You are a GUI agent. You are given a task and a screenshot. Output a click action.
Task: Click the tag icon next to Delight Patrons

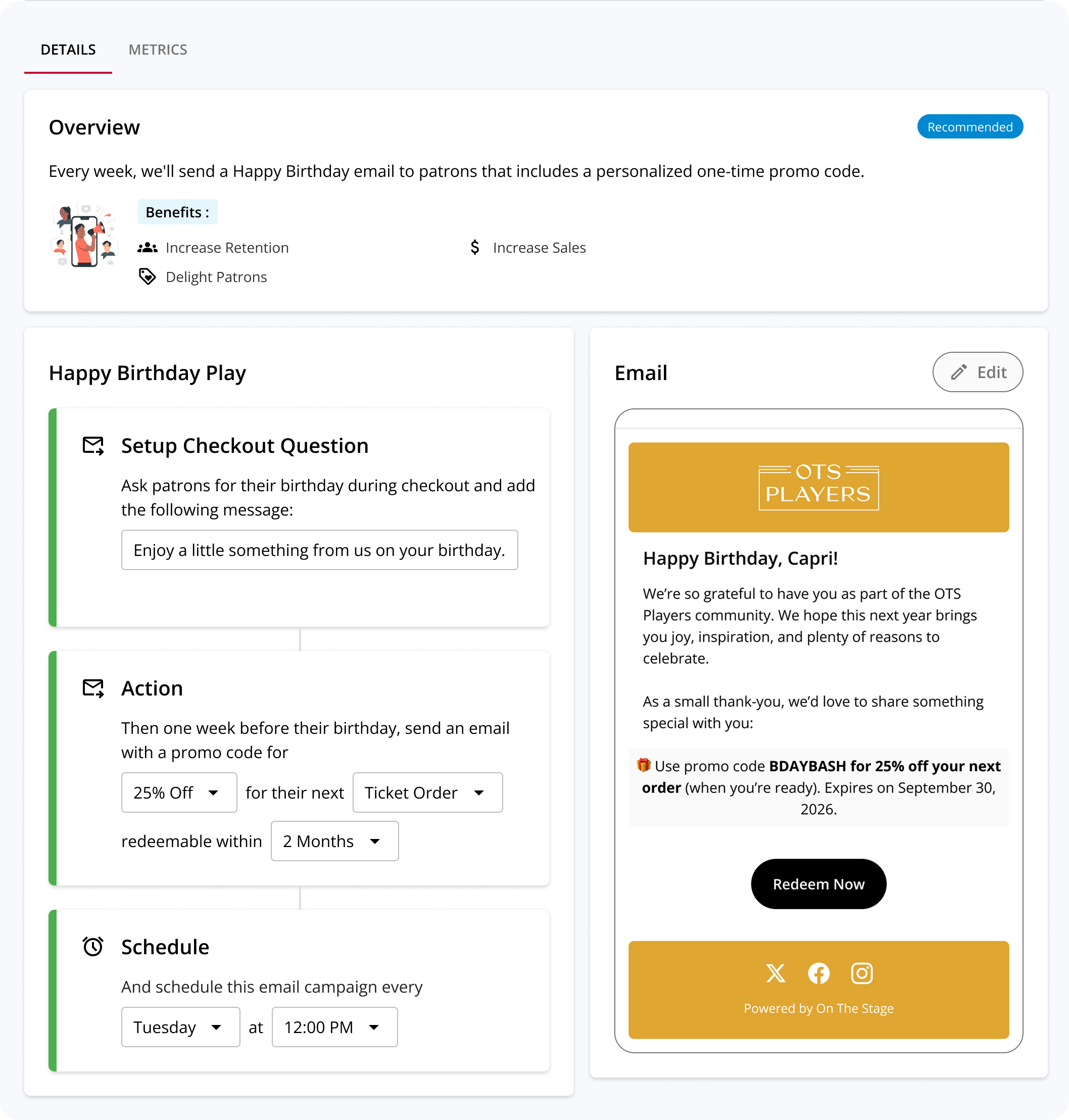[147, 276]
